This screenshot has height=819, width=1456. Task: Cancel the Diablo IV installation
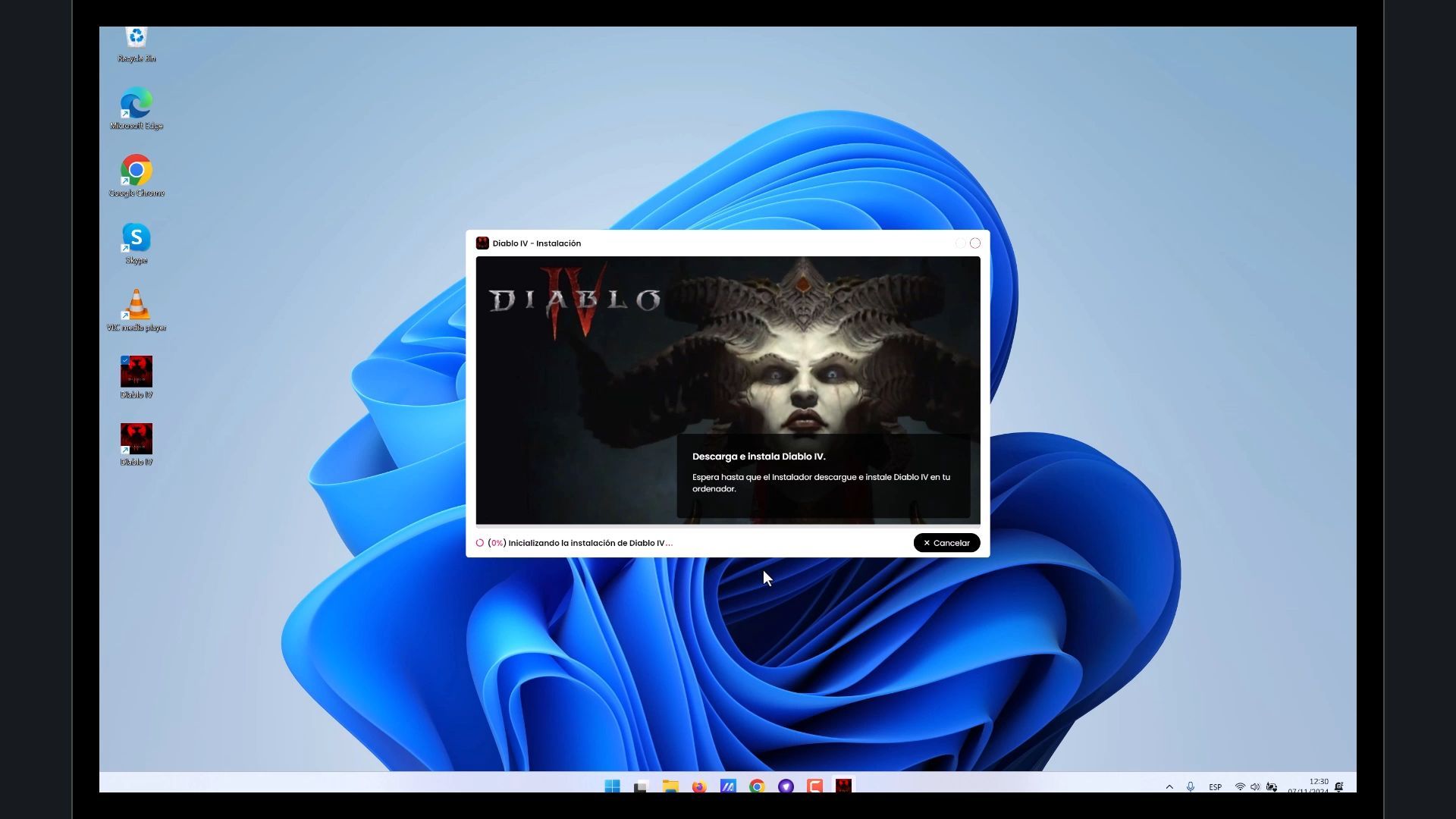coord(946,543)
